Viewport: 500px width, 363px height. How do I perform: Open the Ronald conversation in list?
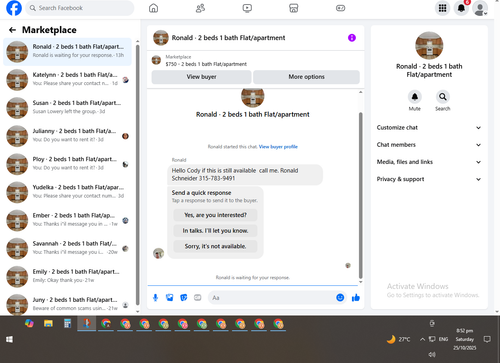pyautogui.click(x=67, y=52)
